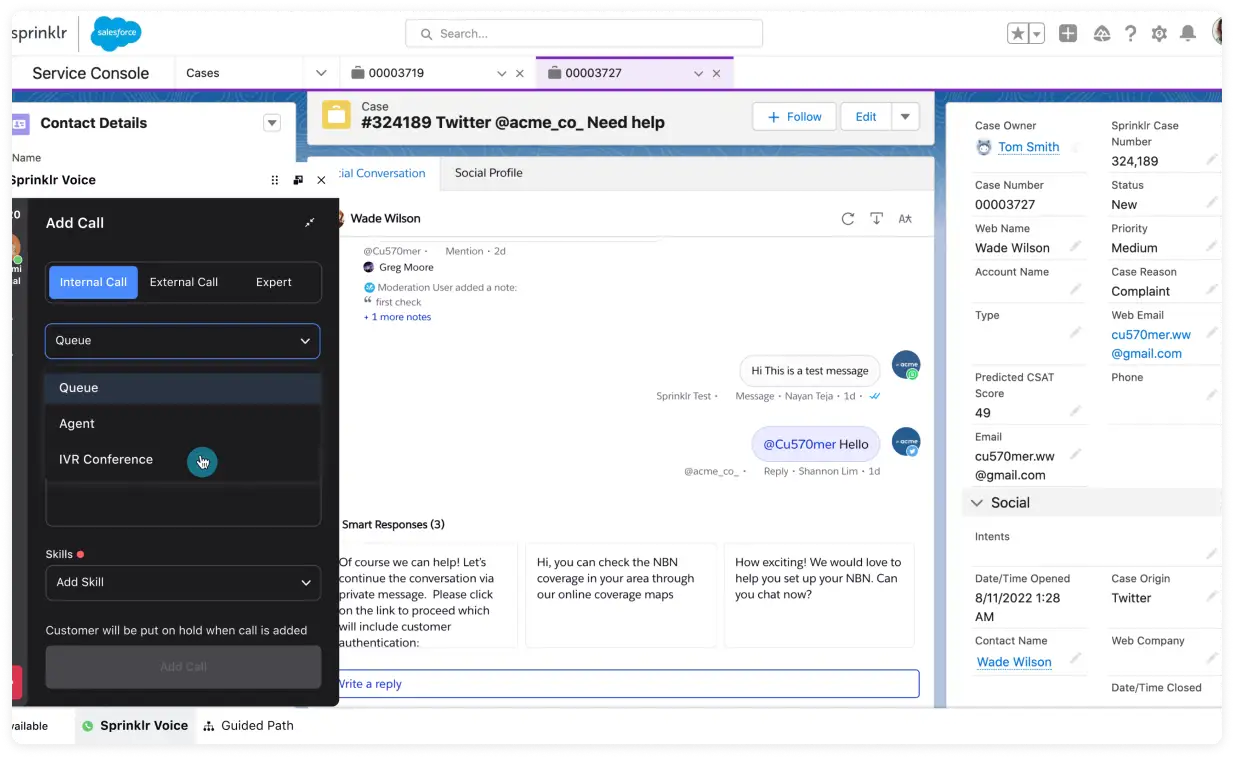
Task: Select the Internal Call option
Action: [x=93, y=282]
